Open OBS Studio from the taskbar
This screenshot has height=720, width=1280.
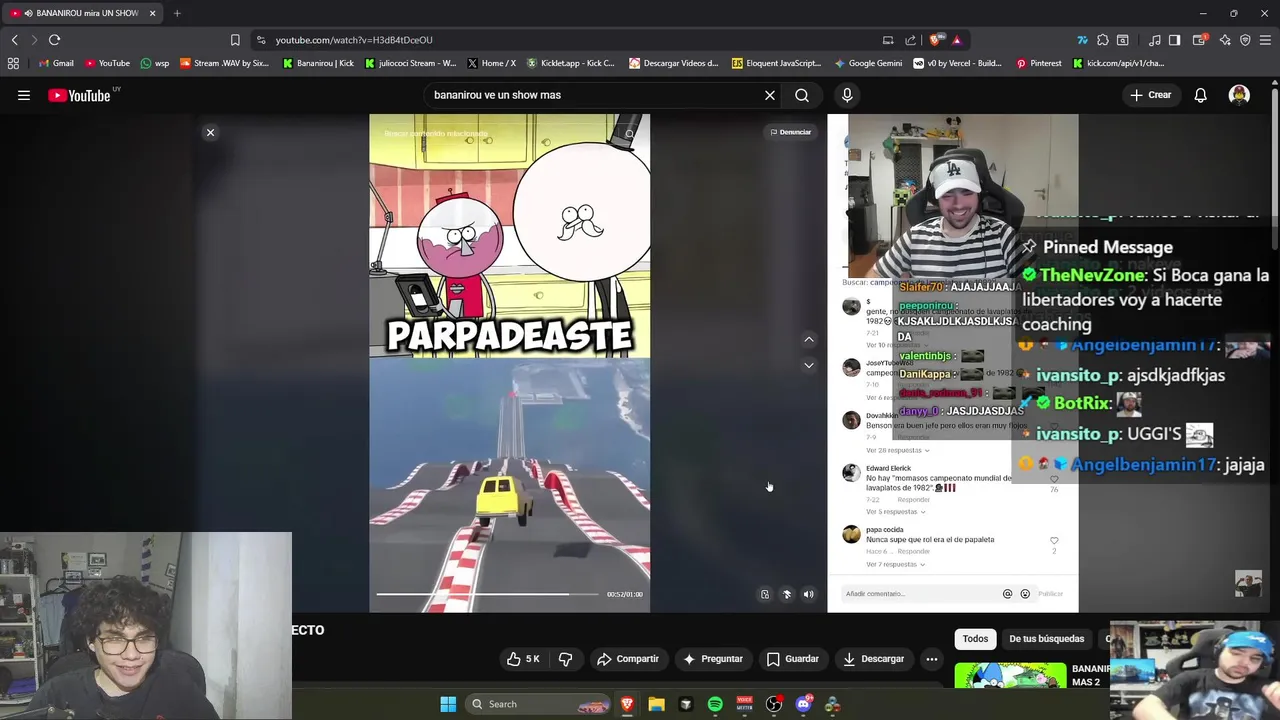tap(774, 704)
